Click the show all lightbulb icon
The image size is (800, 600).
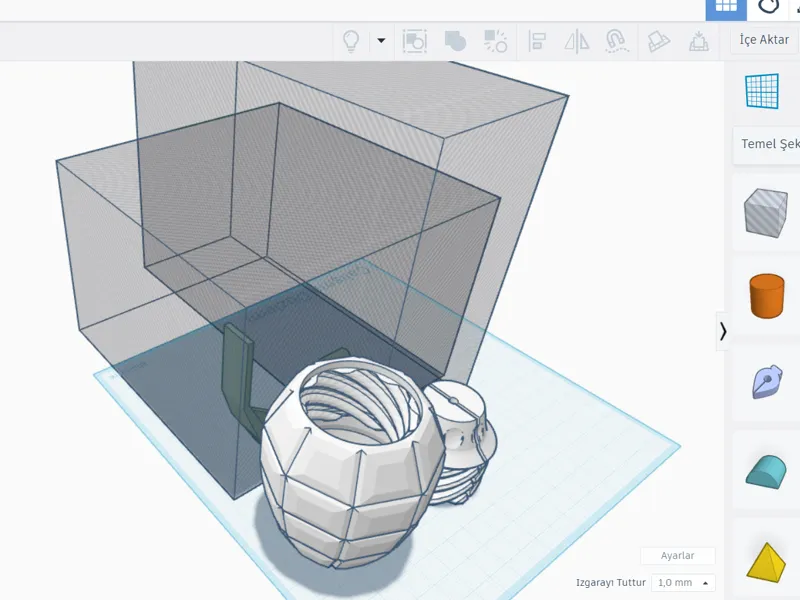(351, 41)
